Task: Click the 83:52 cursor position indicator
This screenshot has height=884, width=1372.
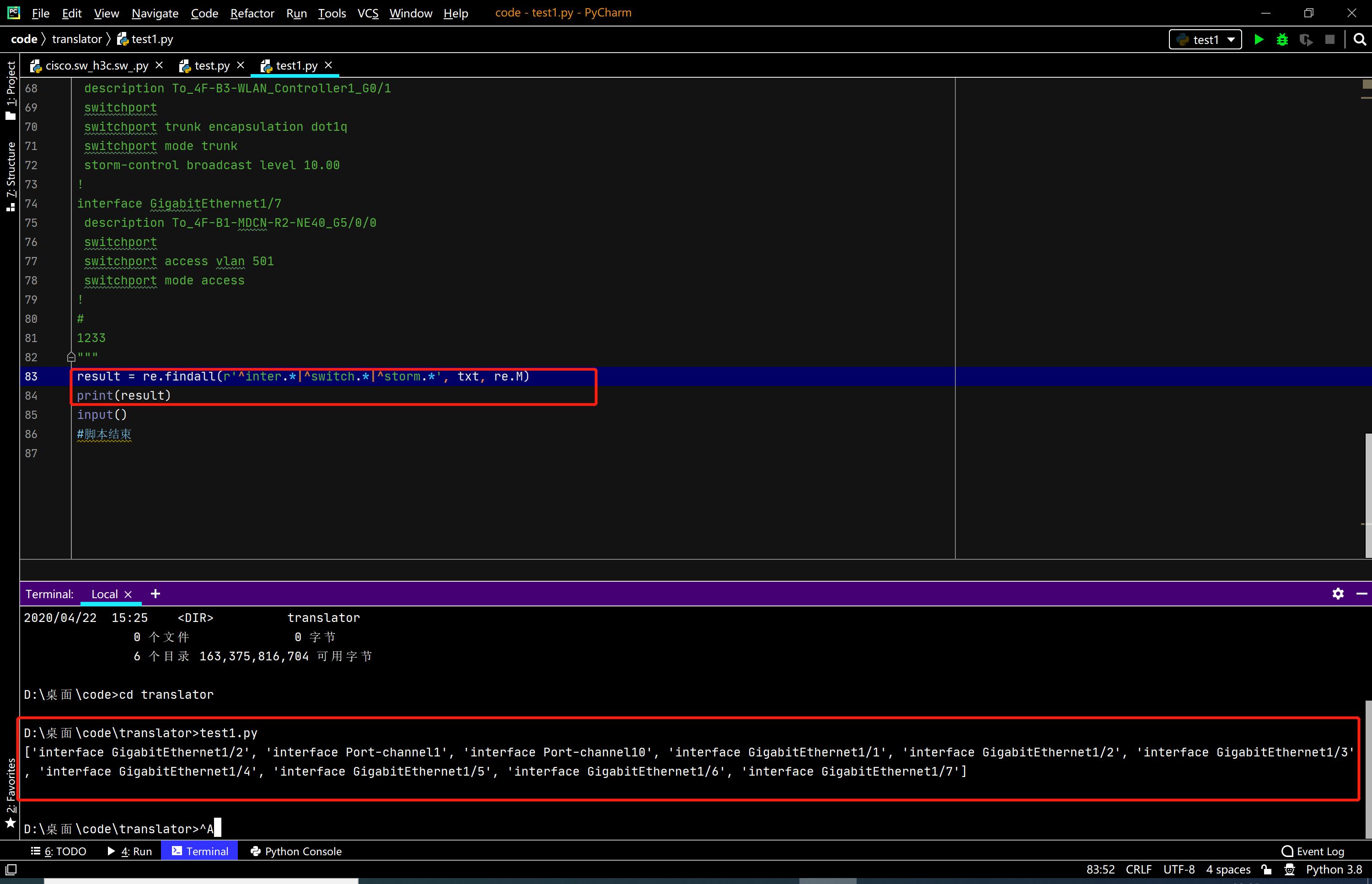Action: point(1100,869)
